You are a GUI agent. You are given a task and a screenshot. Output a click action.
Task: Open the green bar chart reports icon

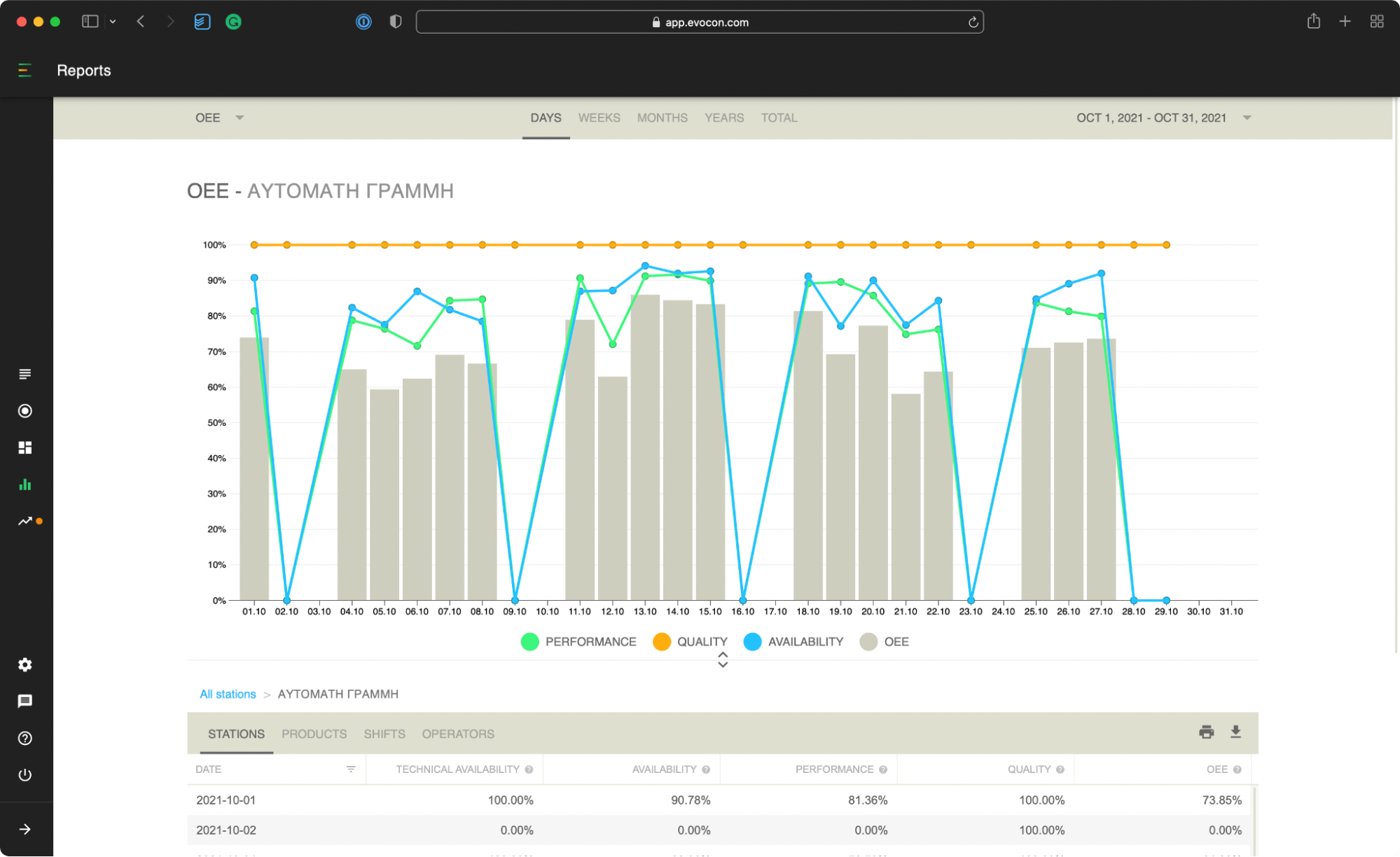(x=25, y=485)
